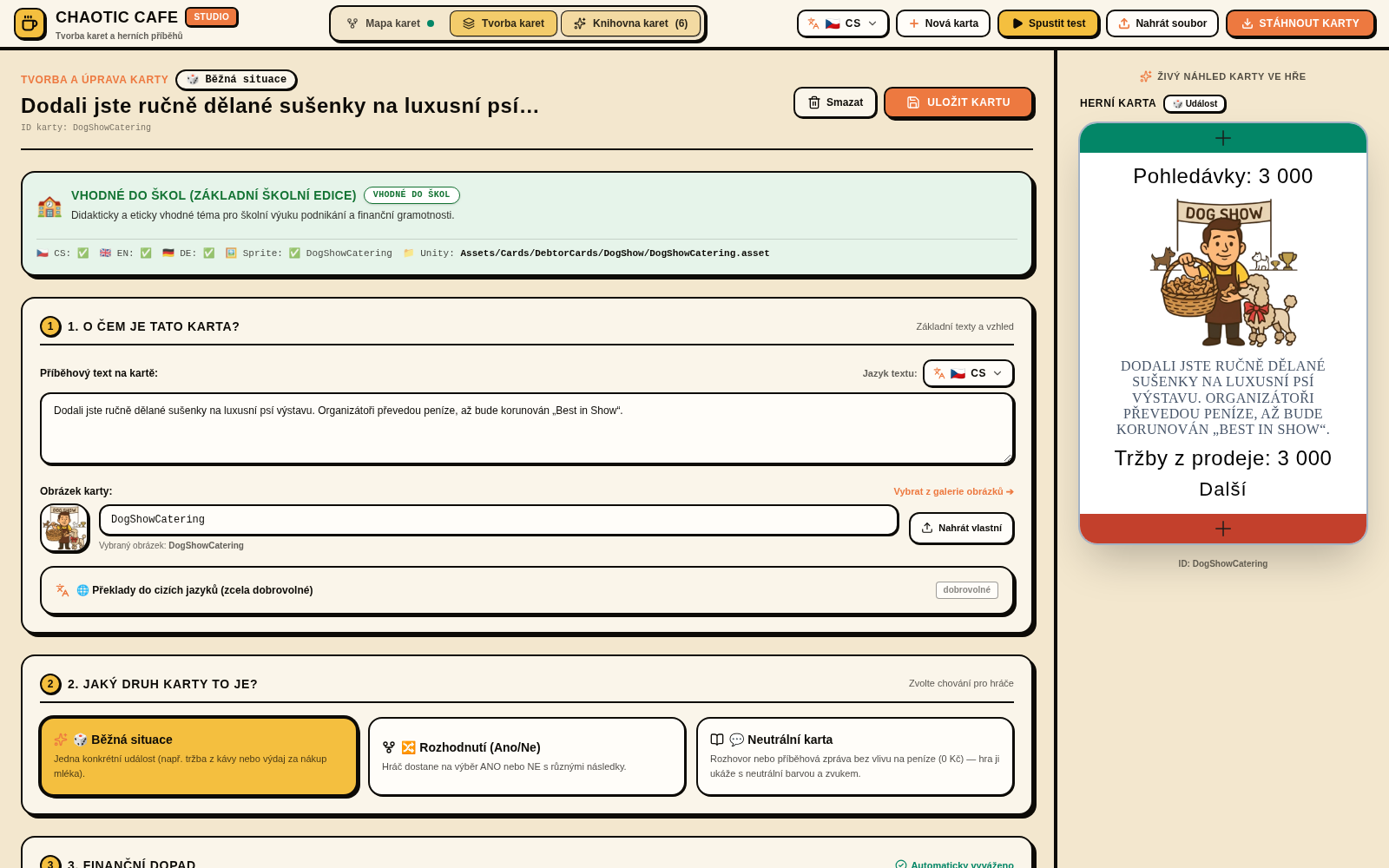Click the Běžná situace badge near the title
Viewport: 1389px width, 868px height.
236,80
